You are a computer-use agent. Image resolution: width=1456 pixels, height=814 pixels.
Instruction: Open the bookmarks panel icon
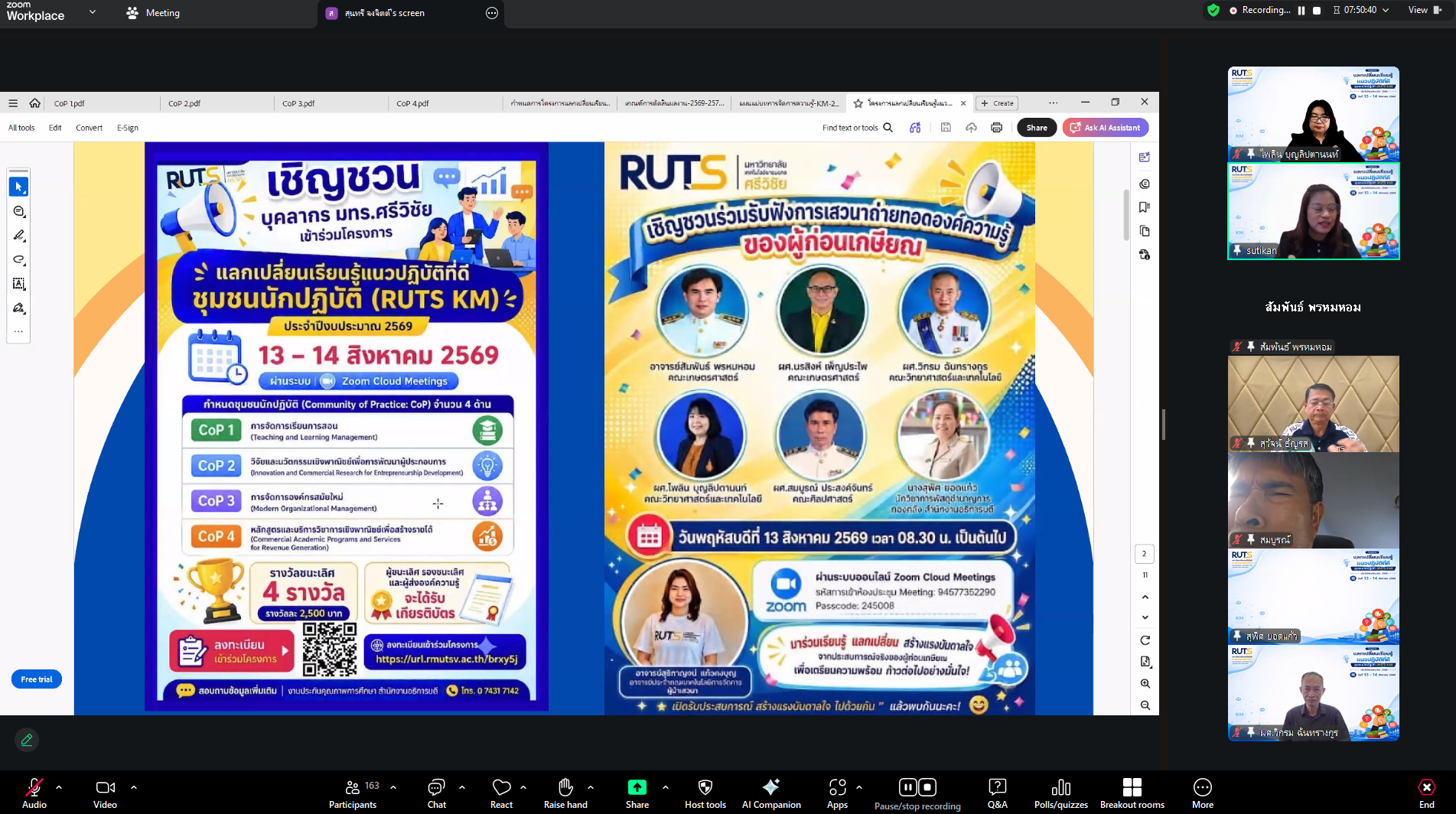click(x=1145, y=207)
